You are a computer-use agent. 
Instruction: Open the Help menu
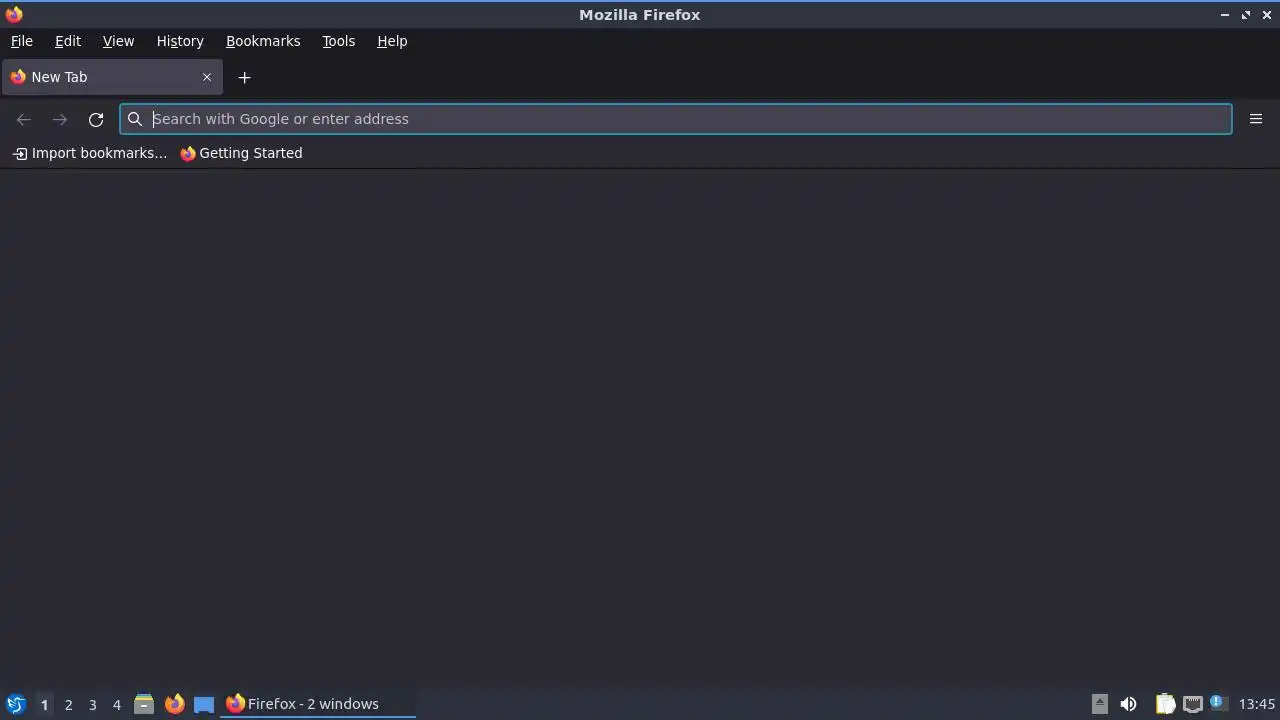[x=392, y=41]
